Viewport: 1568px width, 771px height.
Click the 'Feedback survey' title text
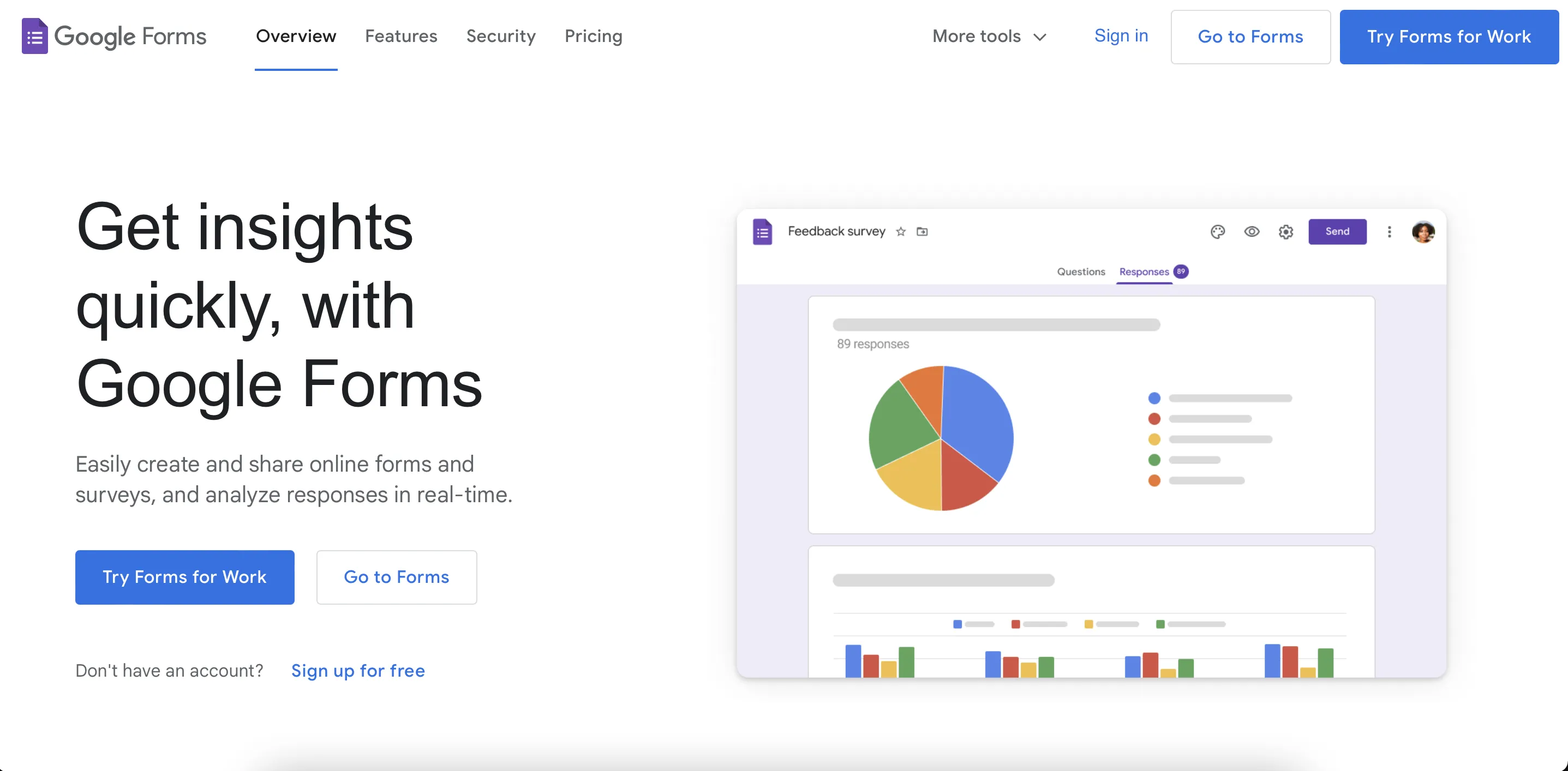tap(836, 231)
